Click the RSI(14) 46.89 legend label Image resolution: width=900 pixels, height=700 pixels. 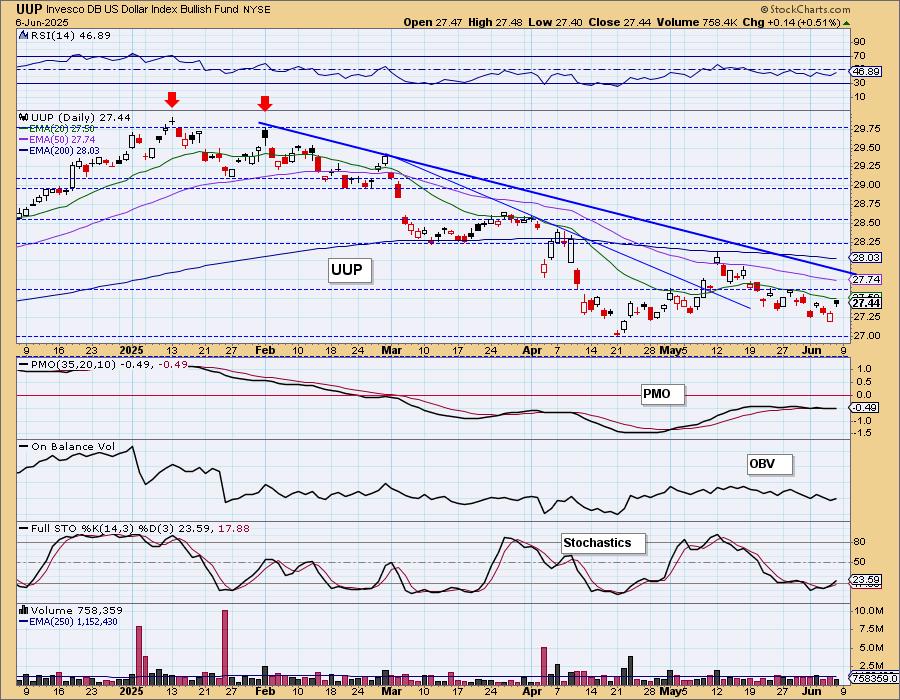tap(70, 36)
